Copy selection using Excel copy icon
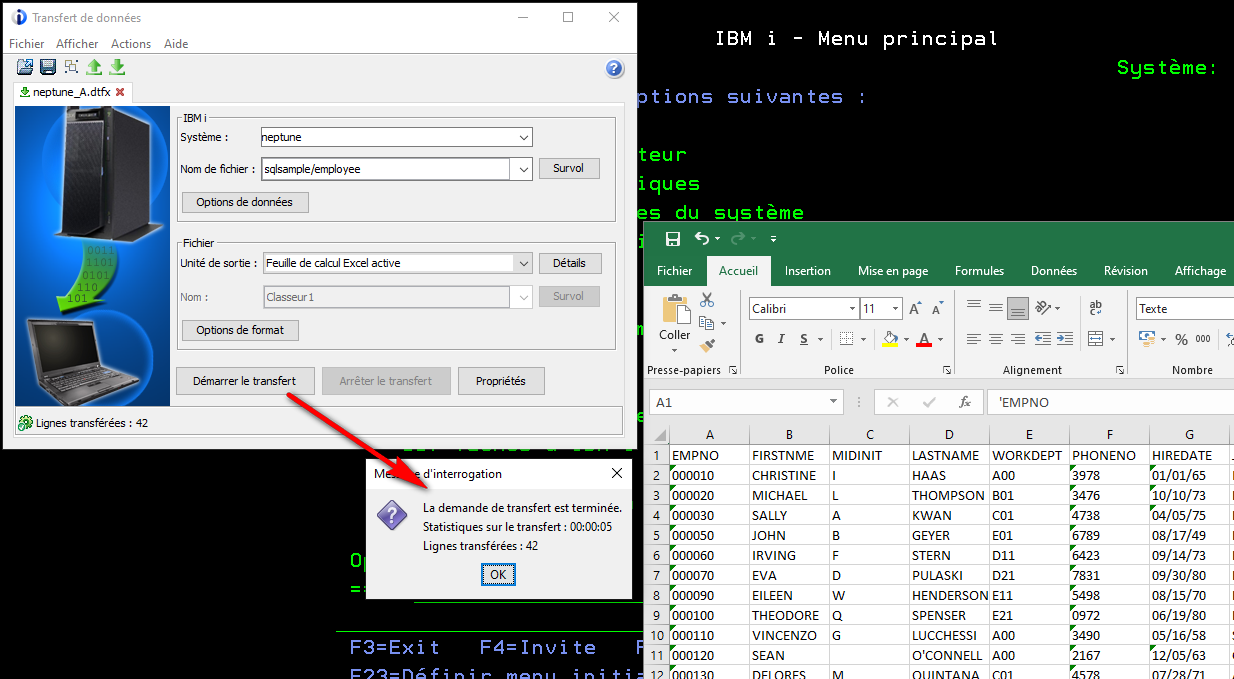The width and height of the screenshot is (1234, 679). (x=708, y=323)
